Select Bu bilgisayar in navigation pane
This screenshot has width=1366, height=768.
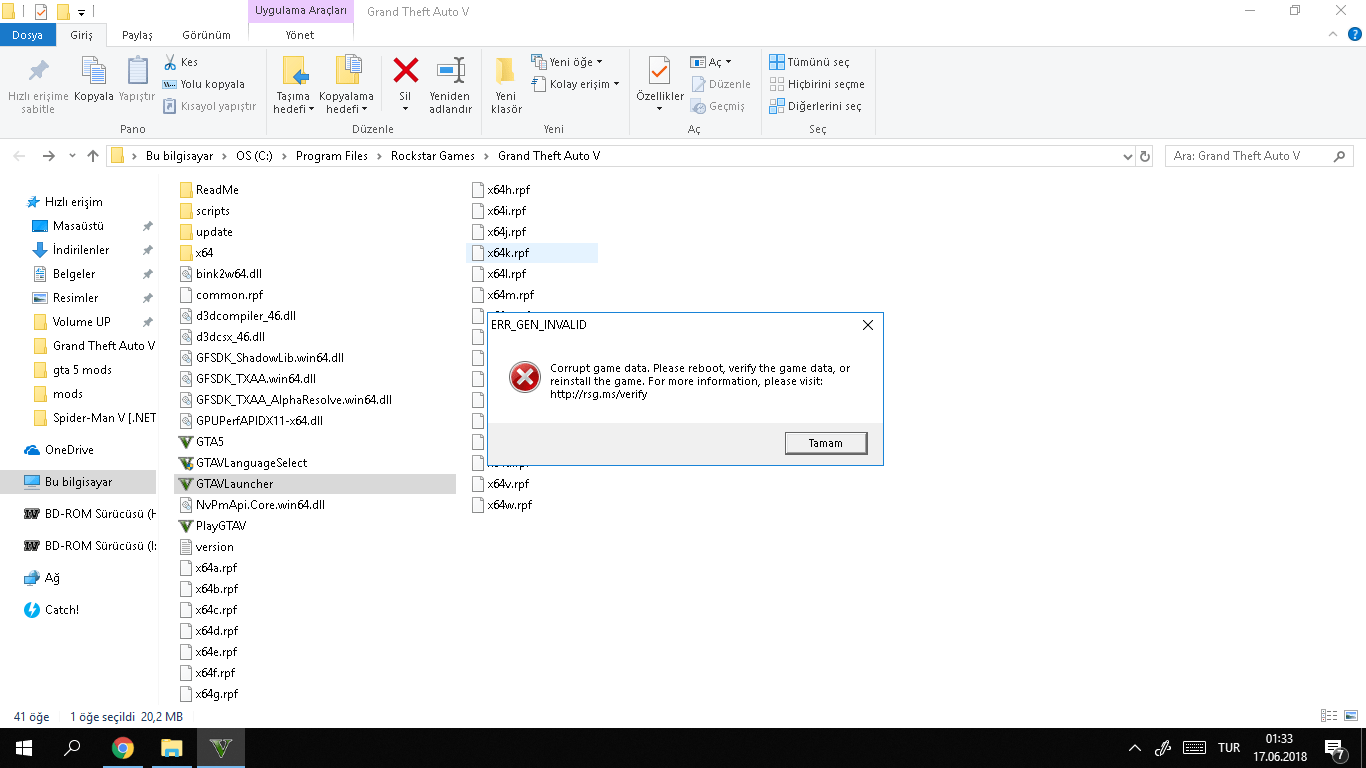click(78, 482)
